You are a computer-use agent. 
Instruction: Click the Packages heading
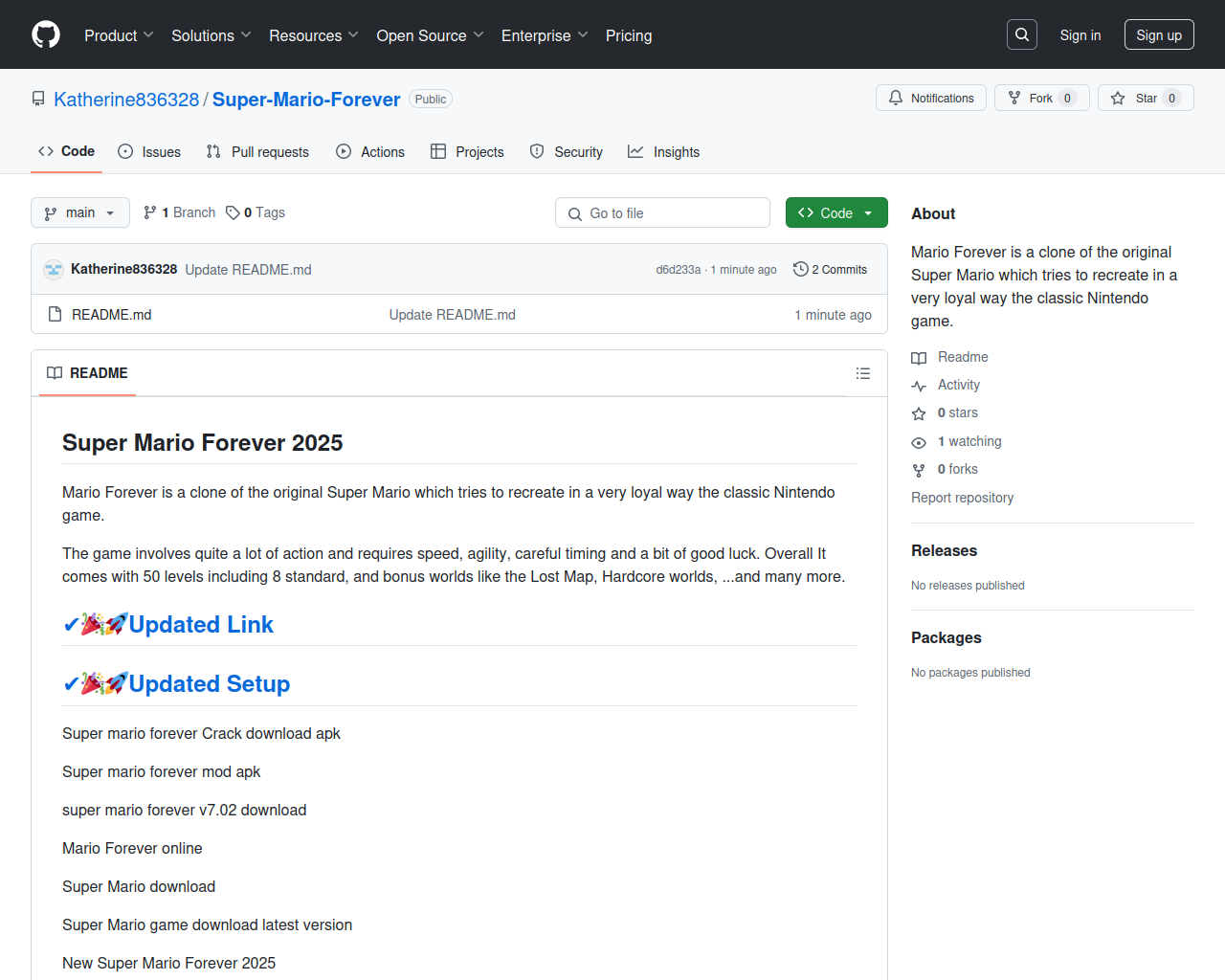tap(947, 638)
